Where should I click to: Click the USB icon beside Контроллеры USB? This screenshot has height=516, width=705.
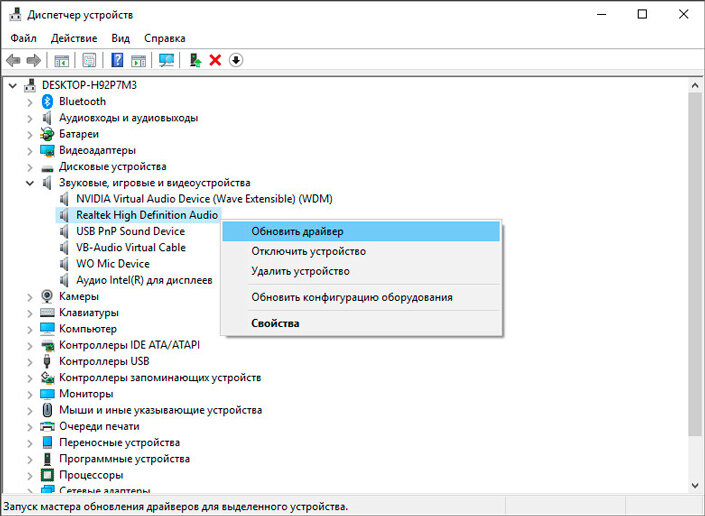click(x=47, y=361)
